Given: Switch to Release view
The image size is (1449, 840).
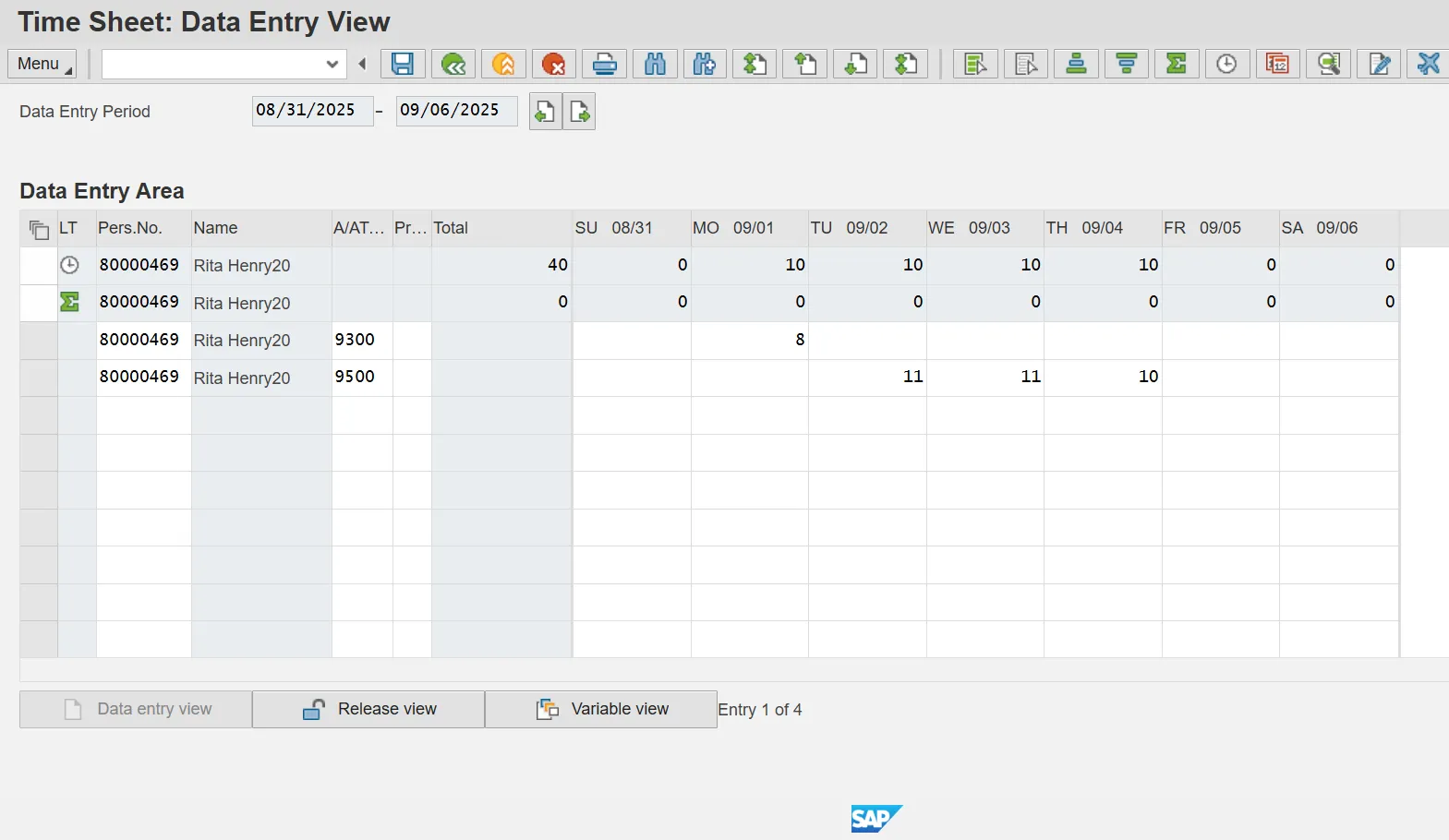Looking at the screenshot, I should click(368, 709).
